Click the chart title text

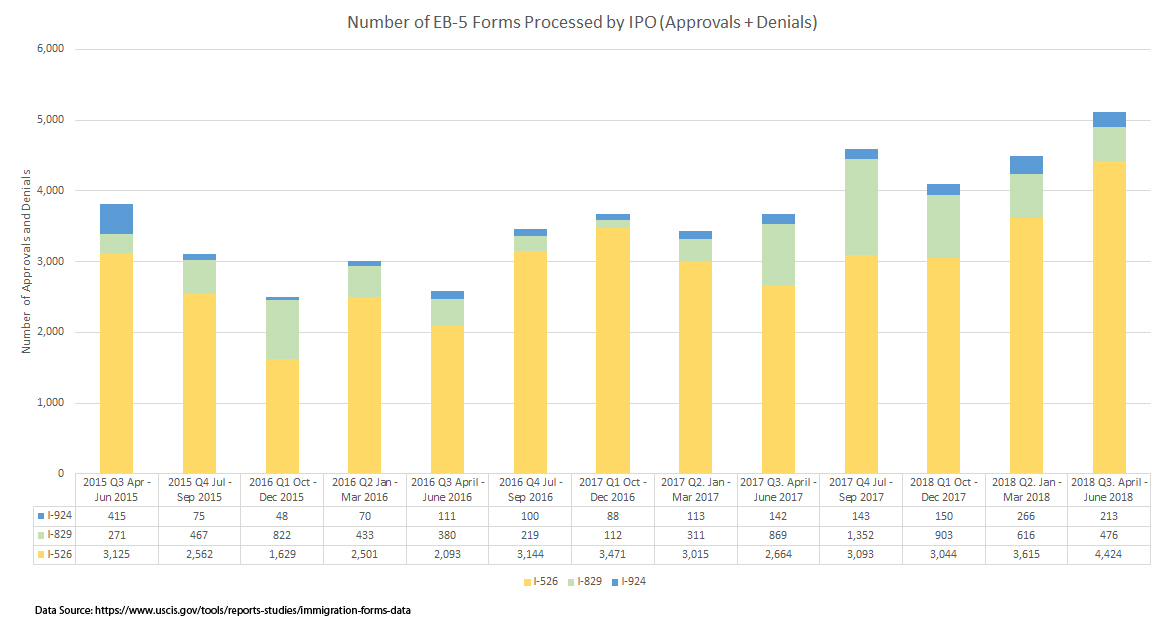point(582,21)
